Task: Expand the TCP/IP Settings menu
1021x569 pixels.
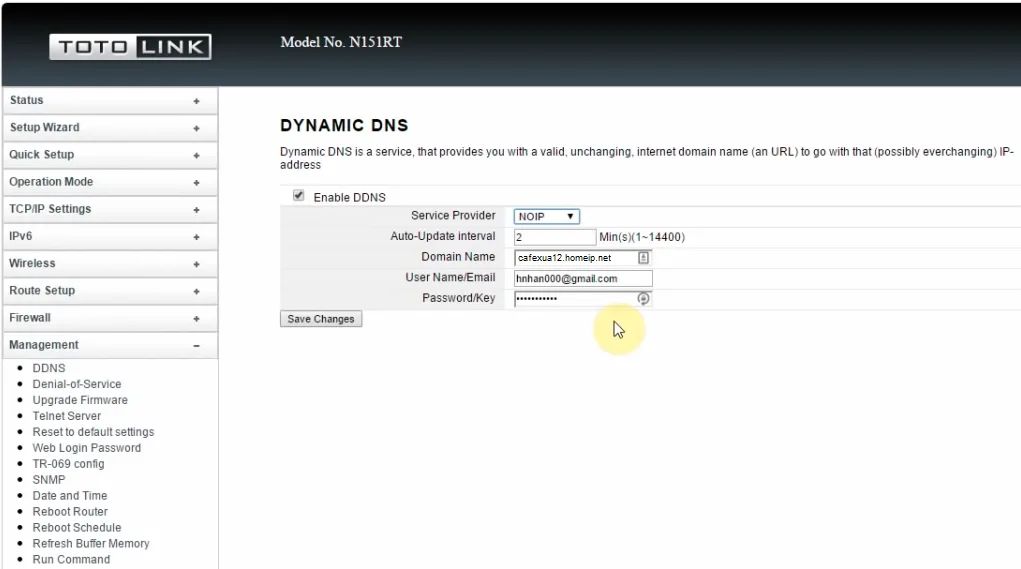Action: pyautogui.click(x=110, y=209)
